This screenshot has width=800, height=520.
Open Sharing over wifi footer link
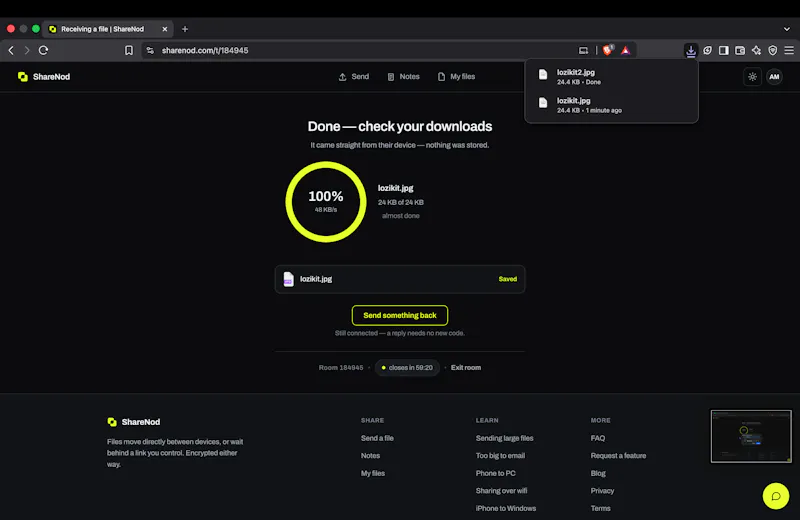(501, 490)
